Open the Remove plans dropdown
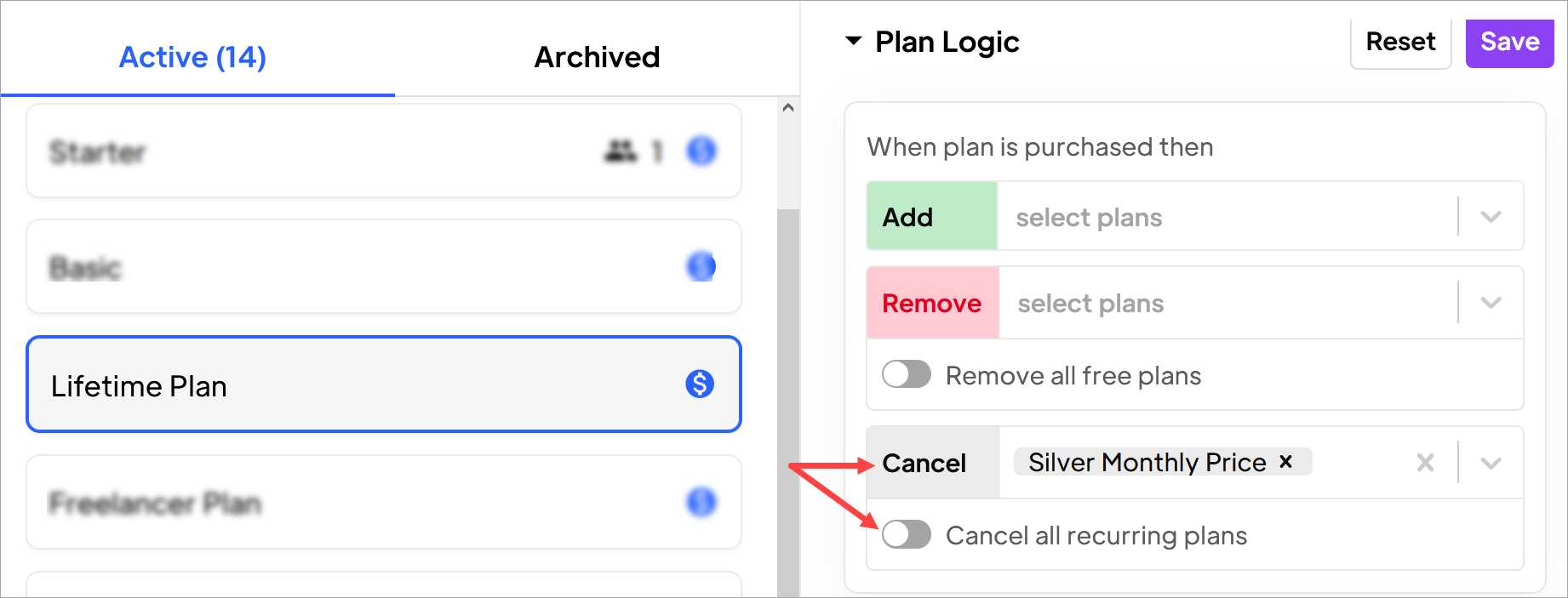 [1490, 302]
